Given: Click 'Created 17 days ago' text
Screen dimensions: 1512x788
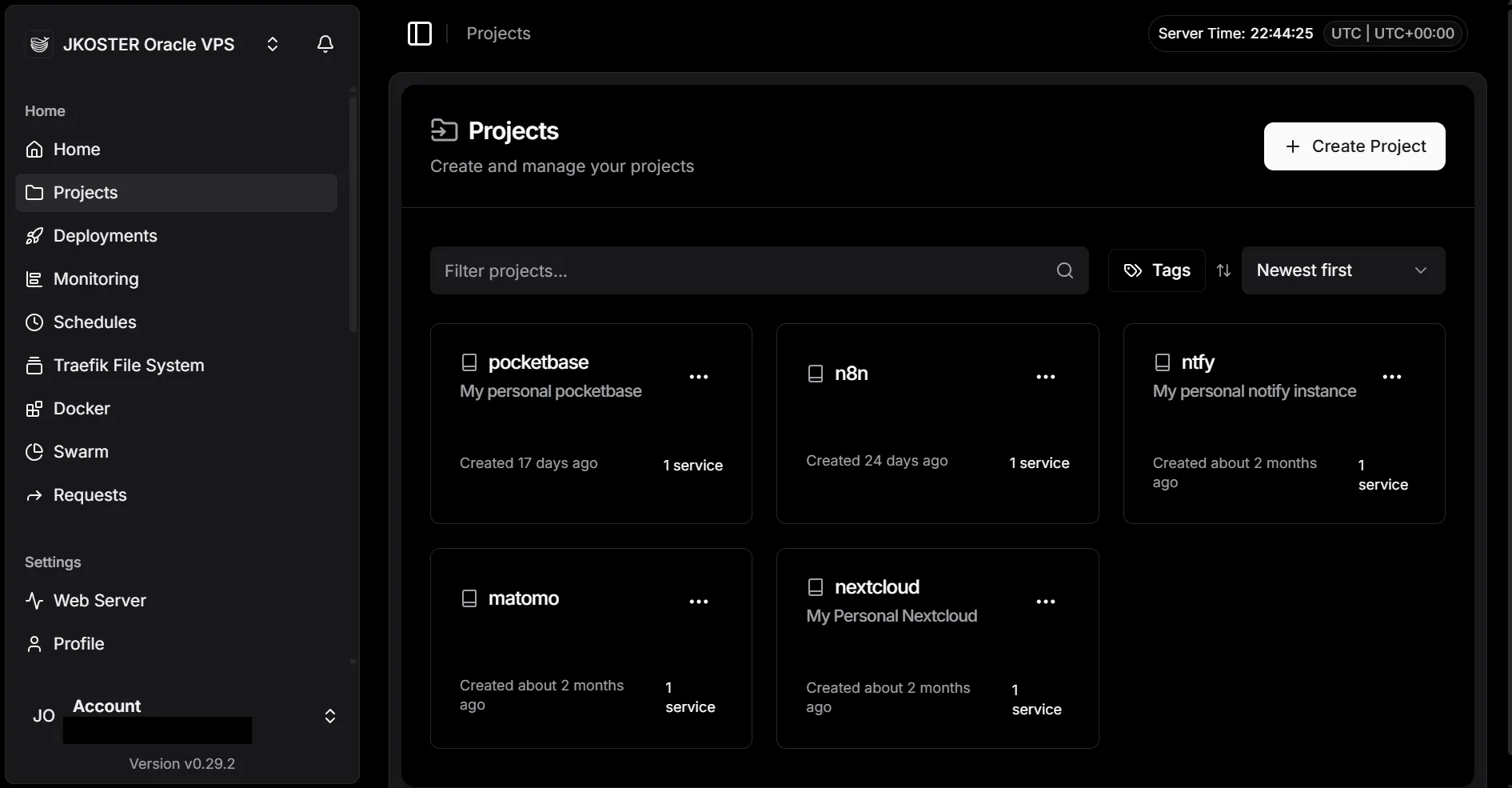Looking at the screenshot, I should 529,463.
